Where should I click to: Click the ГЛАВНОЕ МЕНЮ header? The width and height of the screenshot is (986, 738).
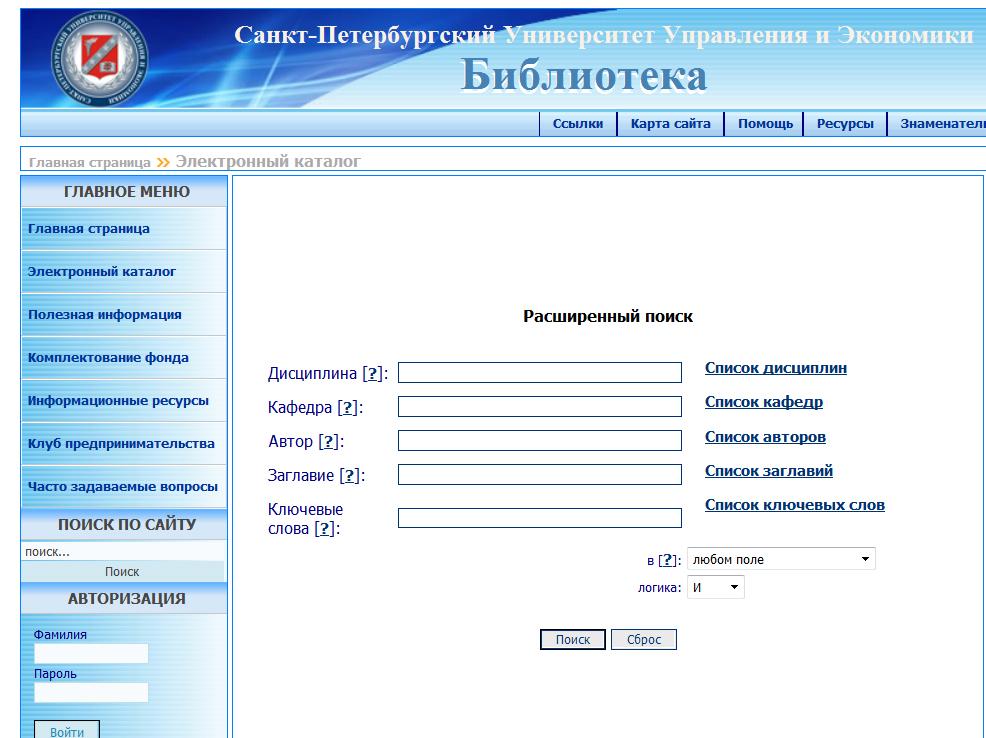pos(126,192)
